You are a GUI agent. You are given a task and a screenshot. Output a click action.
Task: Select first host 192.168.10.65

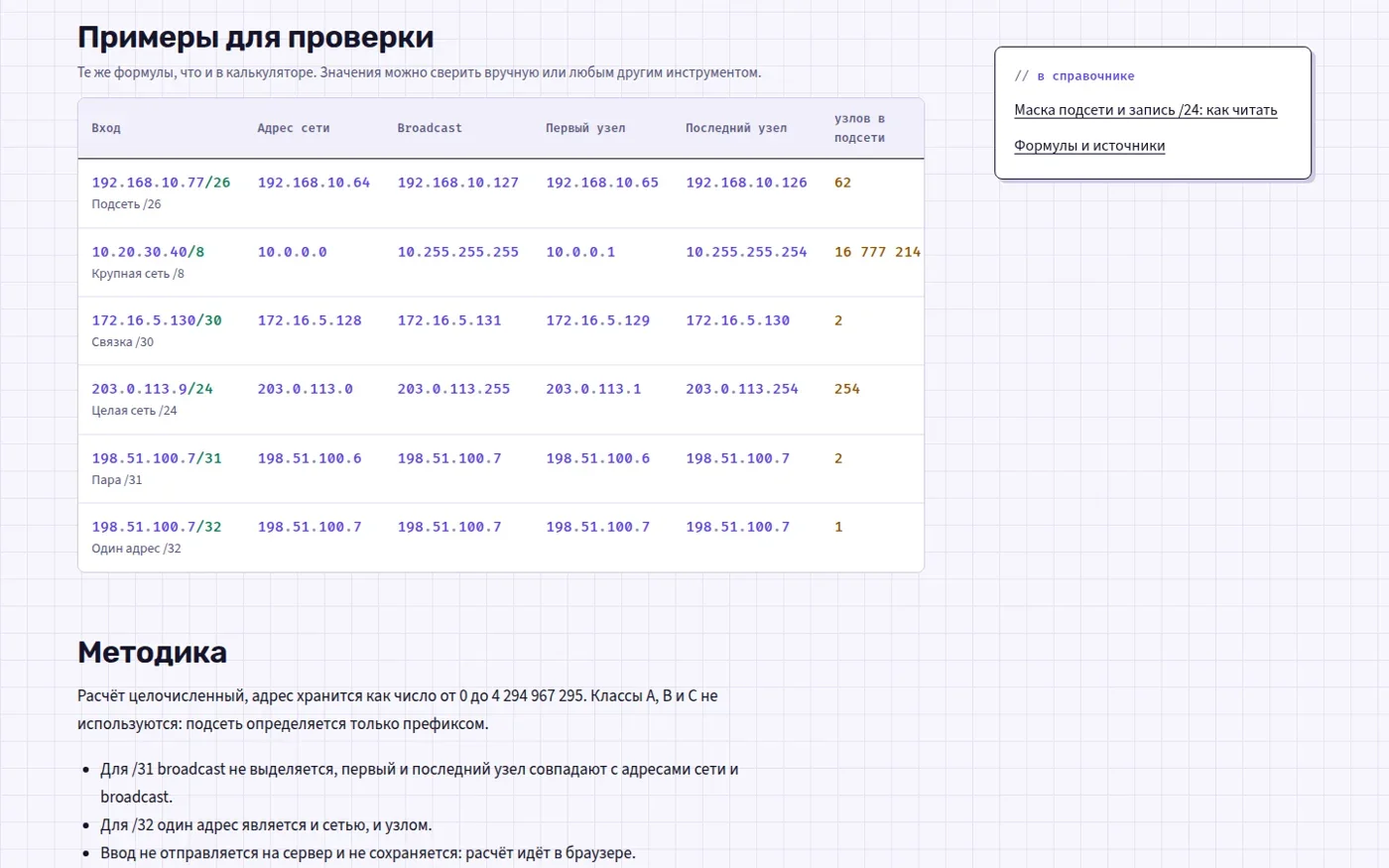click(602, 183)
